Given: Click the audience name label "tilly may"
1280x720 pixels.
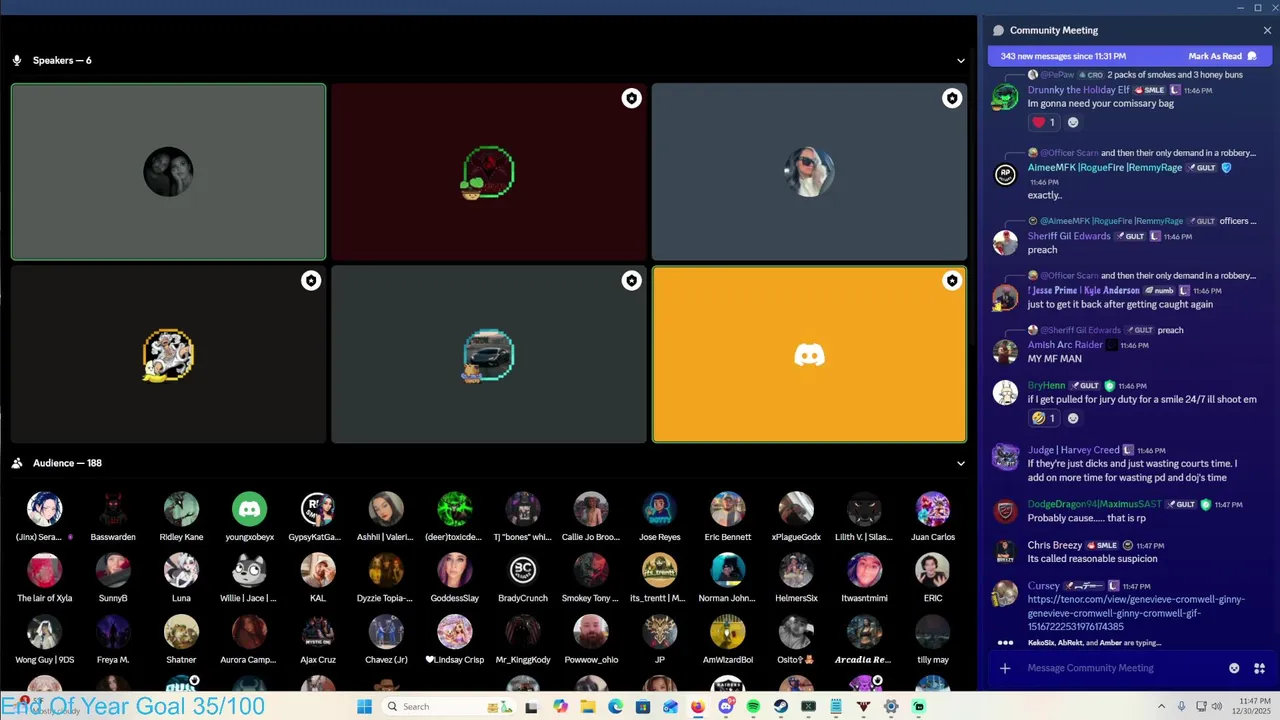Looking at the screenshot, I should pyautogui.click(x=933, y=660).
